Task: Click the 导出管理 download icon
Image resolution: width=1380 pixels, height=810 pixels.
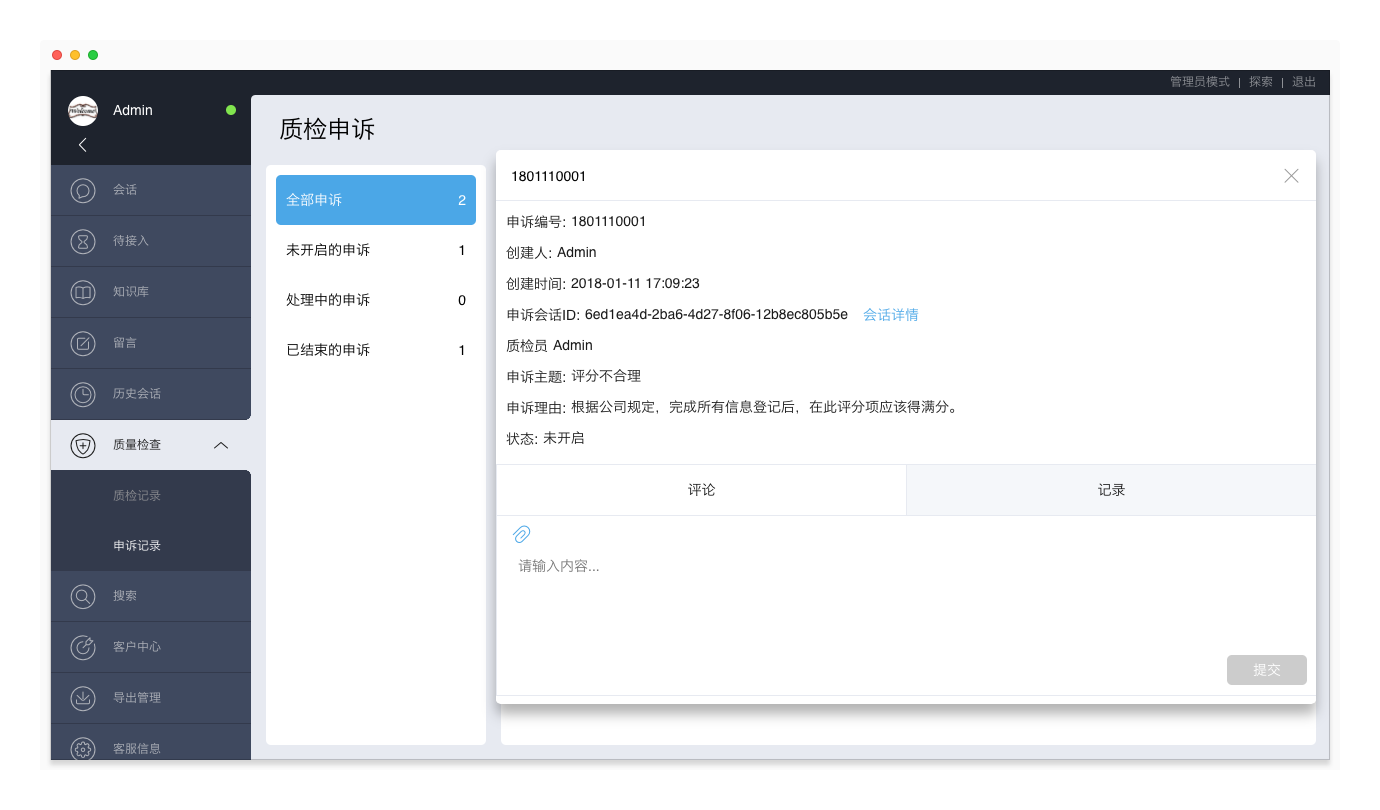Action: pos(83,698)
